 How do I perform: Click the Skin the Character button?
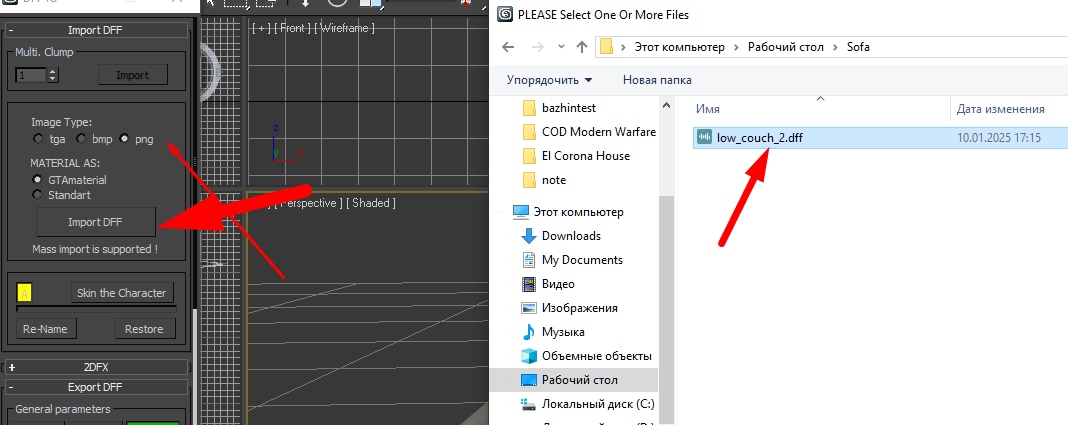pos(122,293)
